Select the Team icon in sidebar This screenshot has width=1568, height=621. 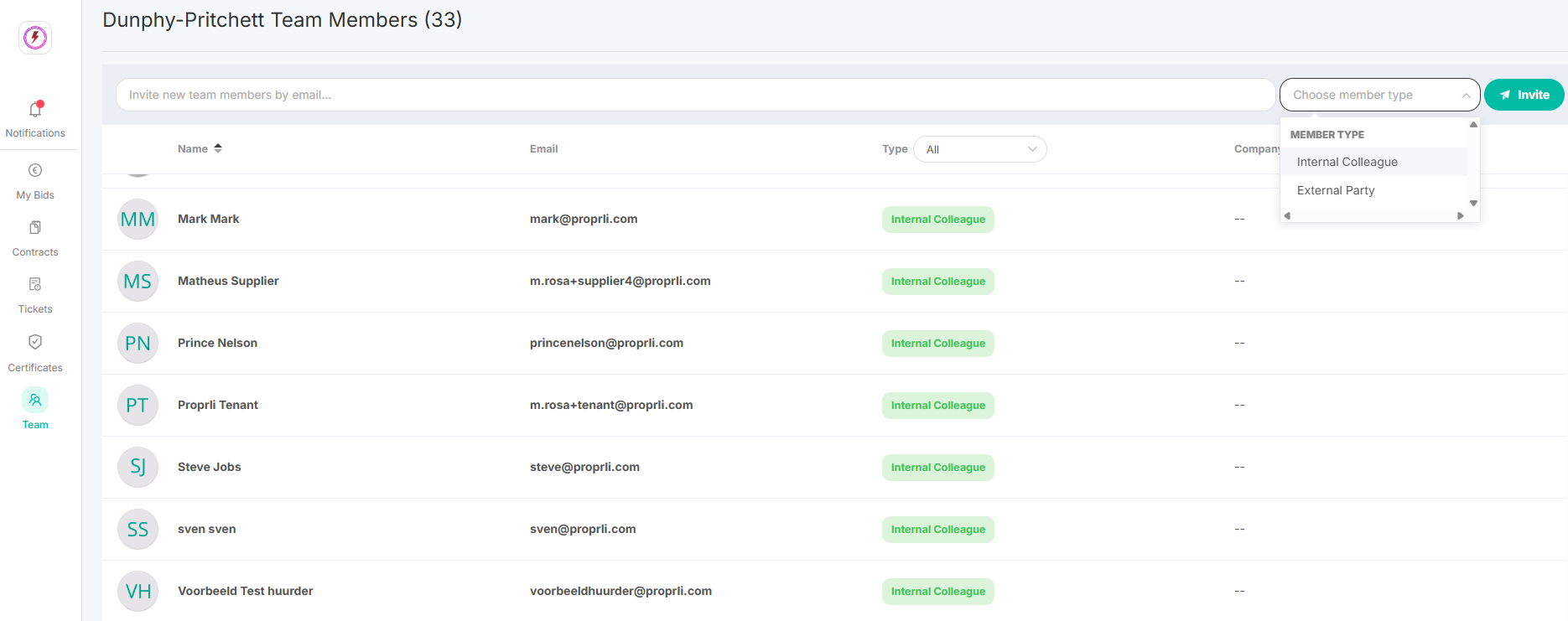(x=35, y=400)
